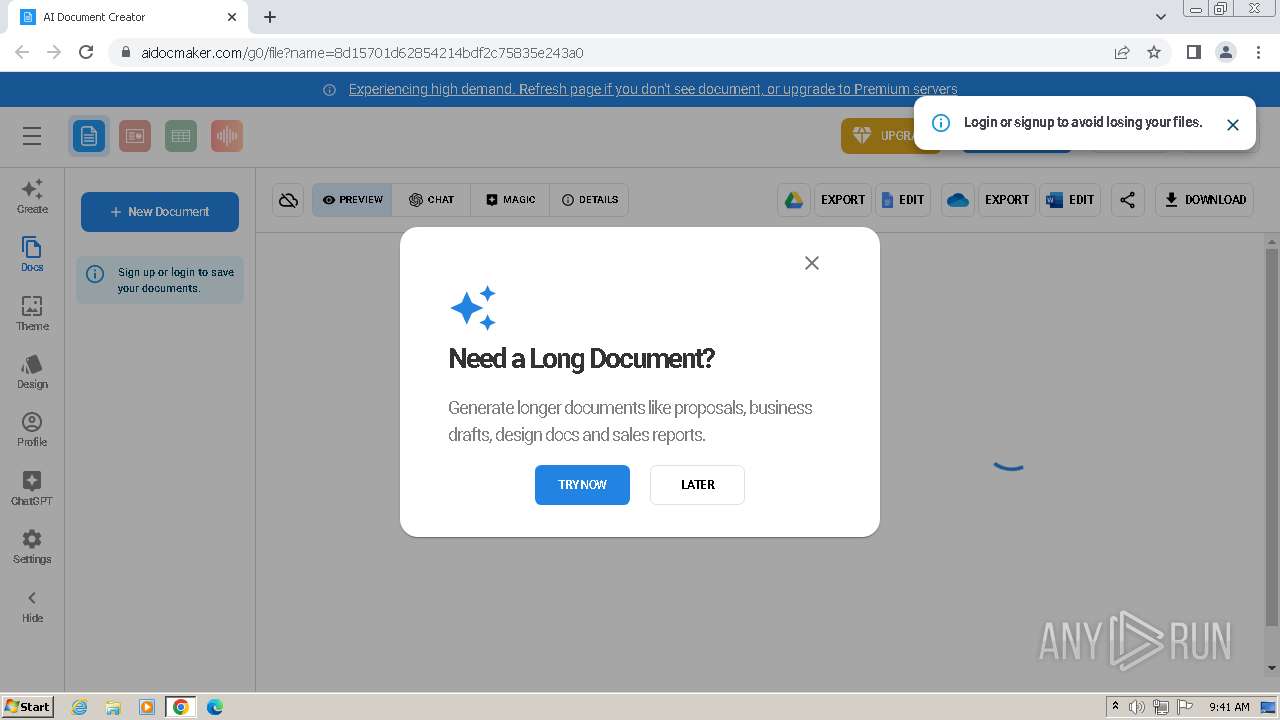Open Create in the sidebar
Viewport: 1280px width, 720px height.
click(32, 196)
